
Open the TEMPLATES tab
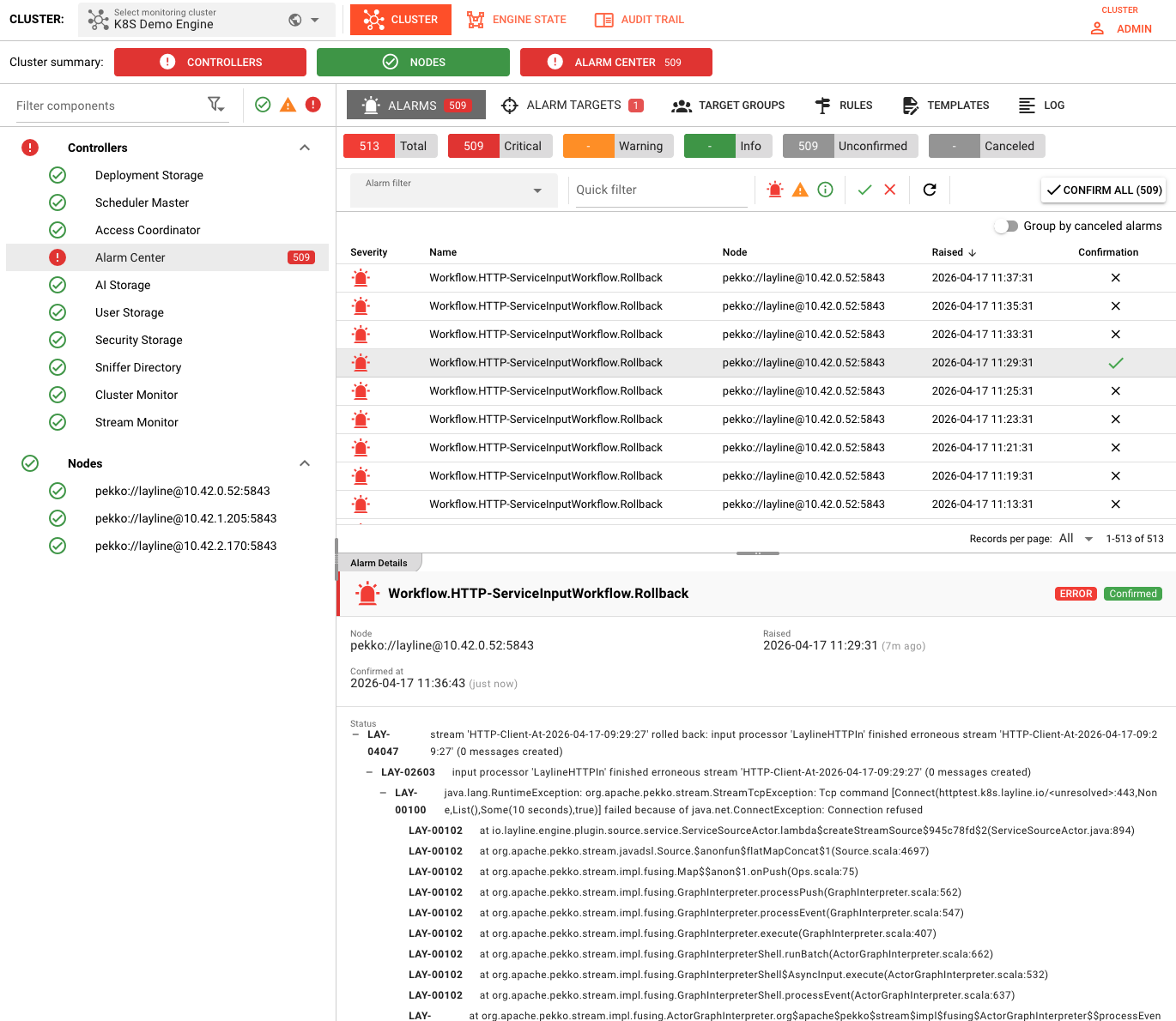(946, 105)
